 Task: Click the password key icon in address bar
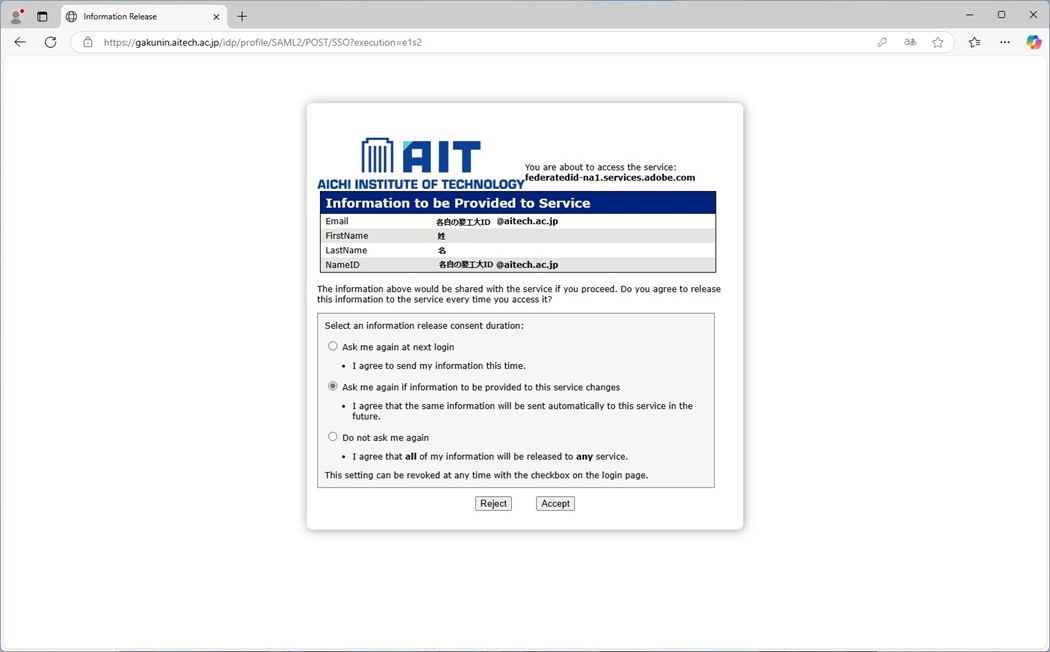tap(882, 42)
